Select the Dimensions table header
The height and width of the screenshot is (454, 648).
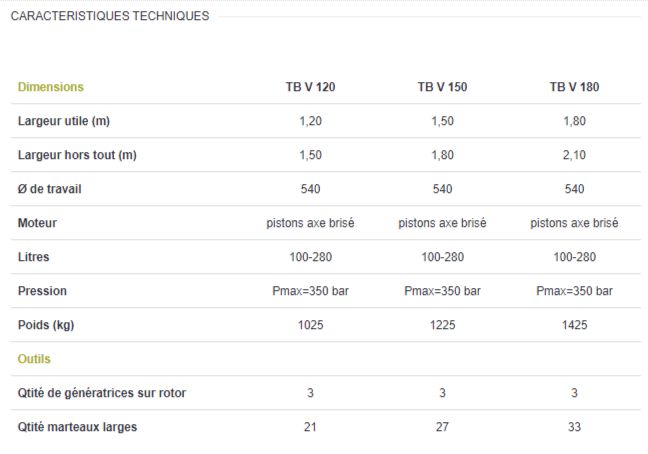[x=51, y=87]
